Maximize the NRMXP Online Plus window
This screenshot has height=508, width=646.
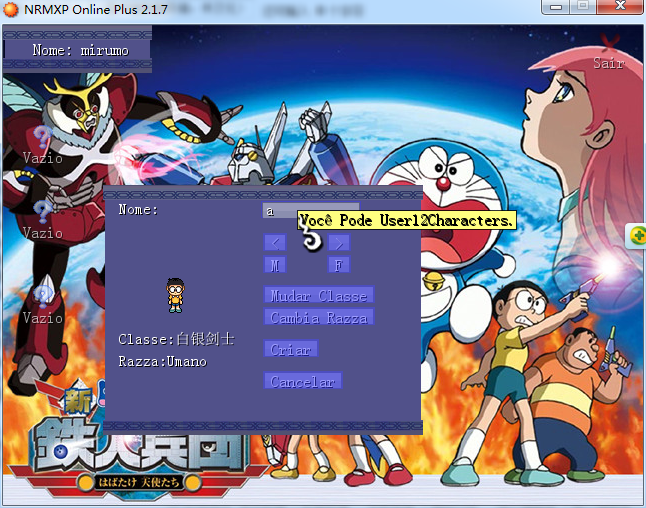tap(583, 7)
